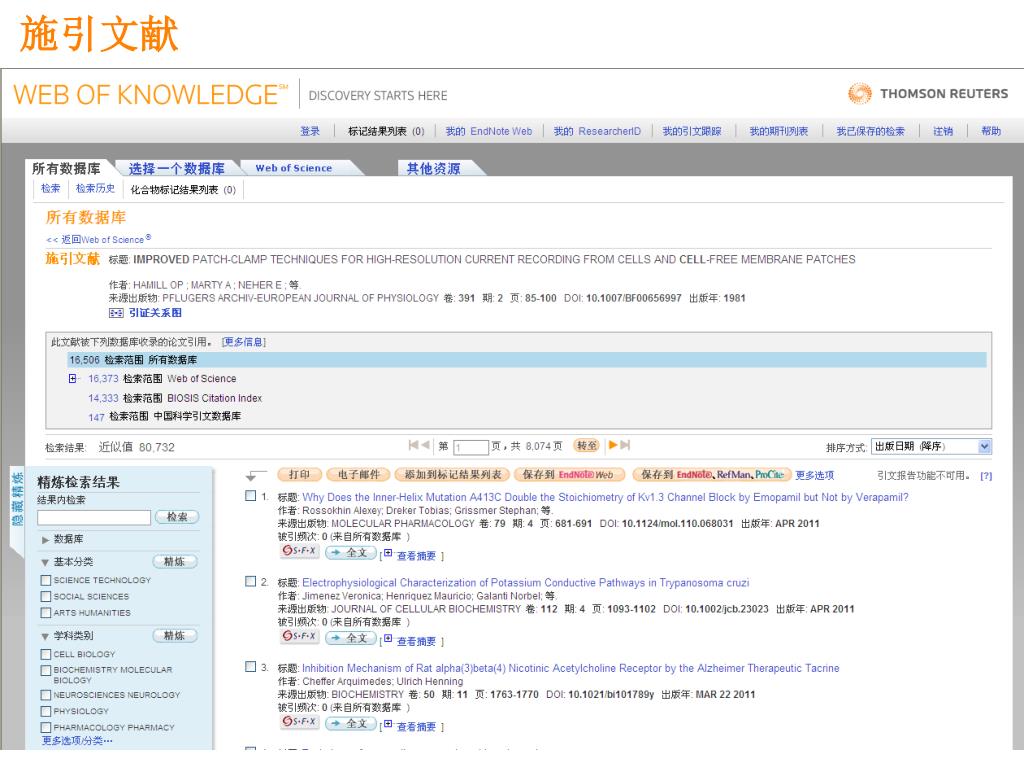Check the checkbox for result 2
This screenshot has height=768, width=1024.
250,581
